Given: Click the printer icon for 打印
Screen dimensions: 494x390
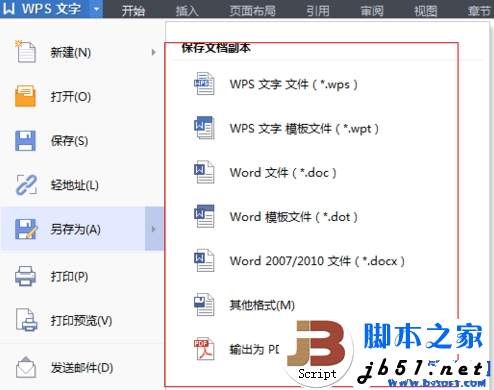Looking at the screenshot, I should (25, 276).
